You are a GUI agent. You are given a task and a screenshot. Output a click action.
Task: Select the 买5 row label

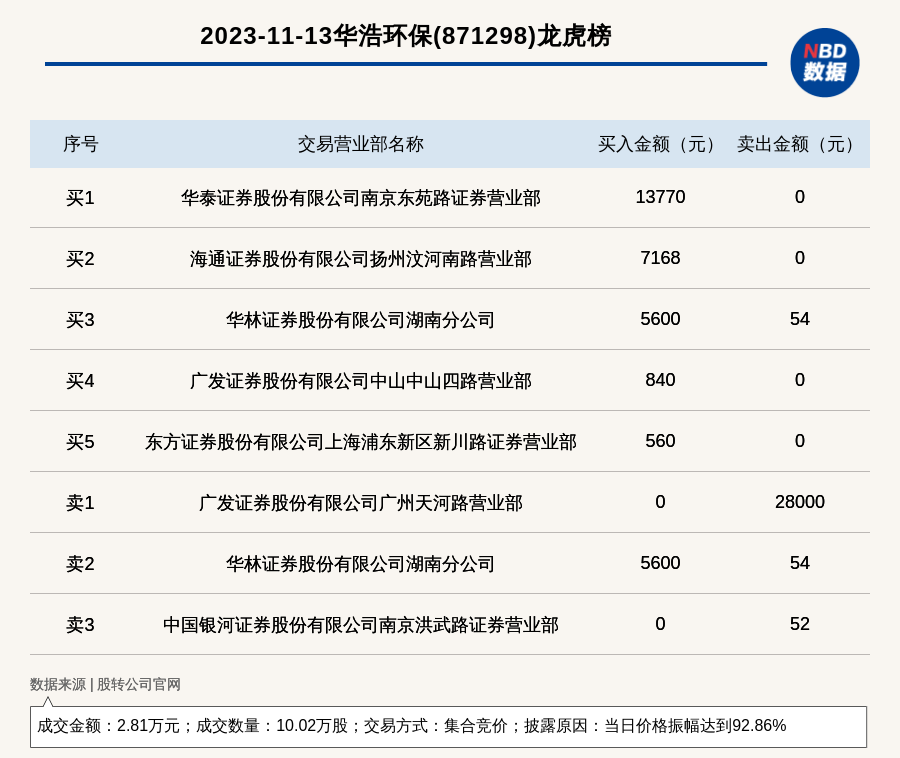[x=80, y=442]
